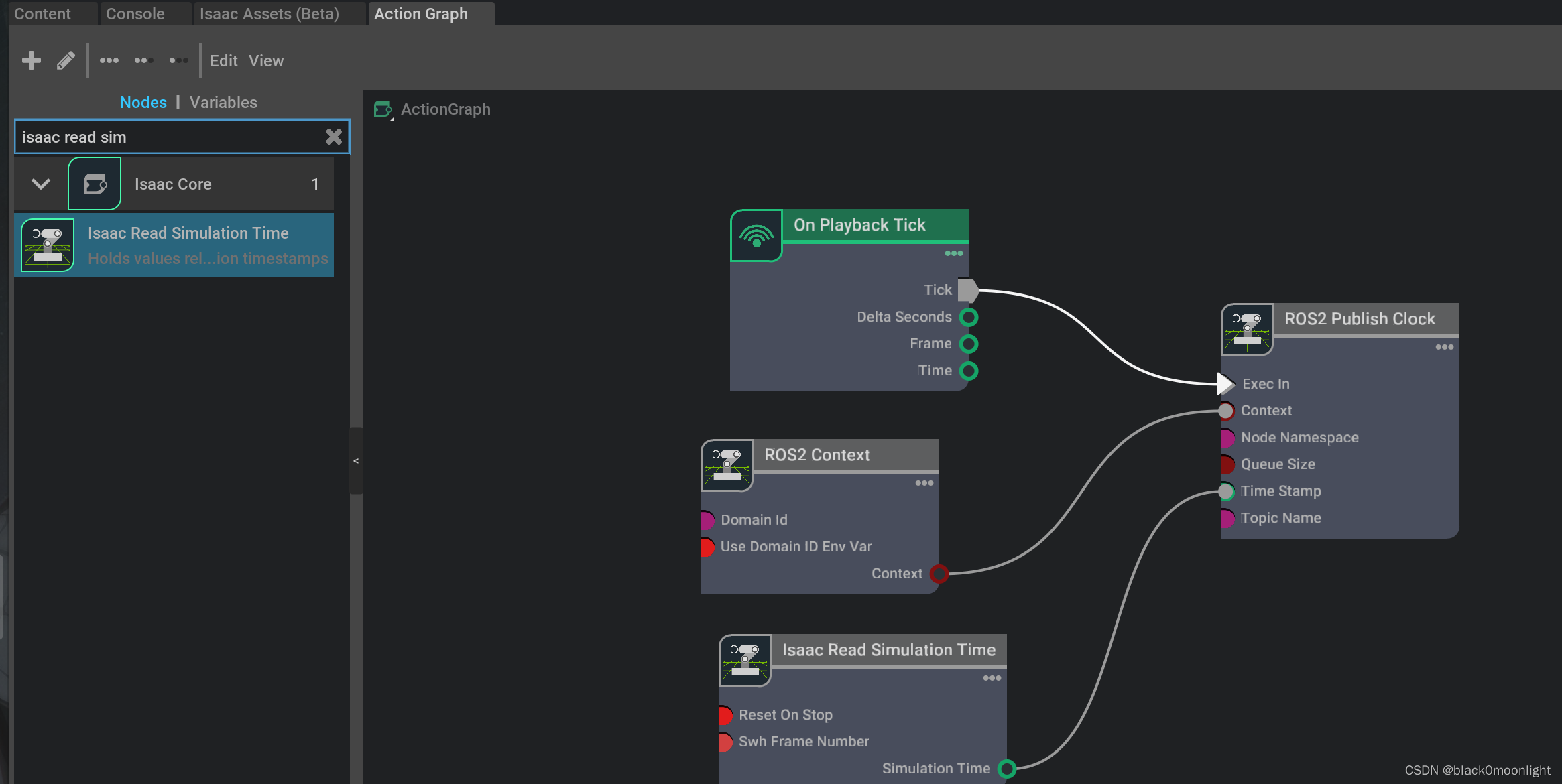Screen dimensions: 1562x784
Task: Collapse the Isaac Core category chevron
Action: (x=41, y=184)
